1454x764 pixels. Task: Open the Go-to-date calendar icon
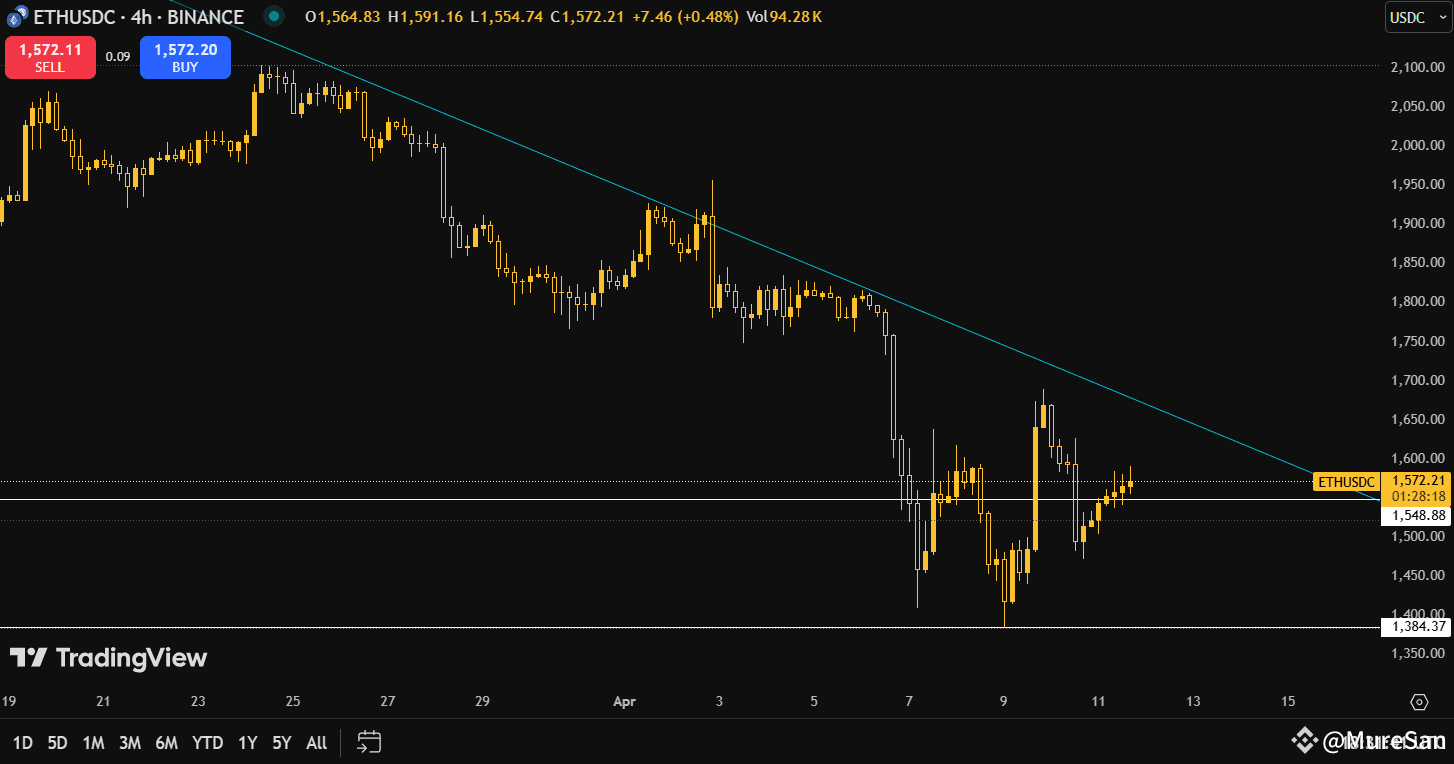coord(369,743)
